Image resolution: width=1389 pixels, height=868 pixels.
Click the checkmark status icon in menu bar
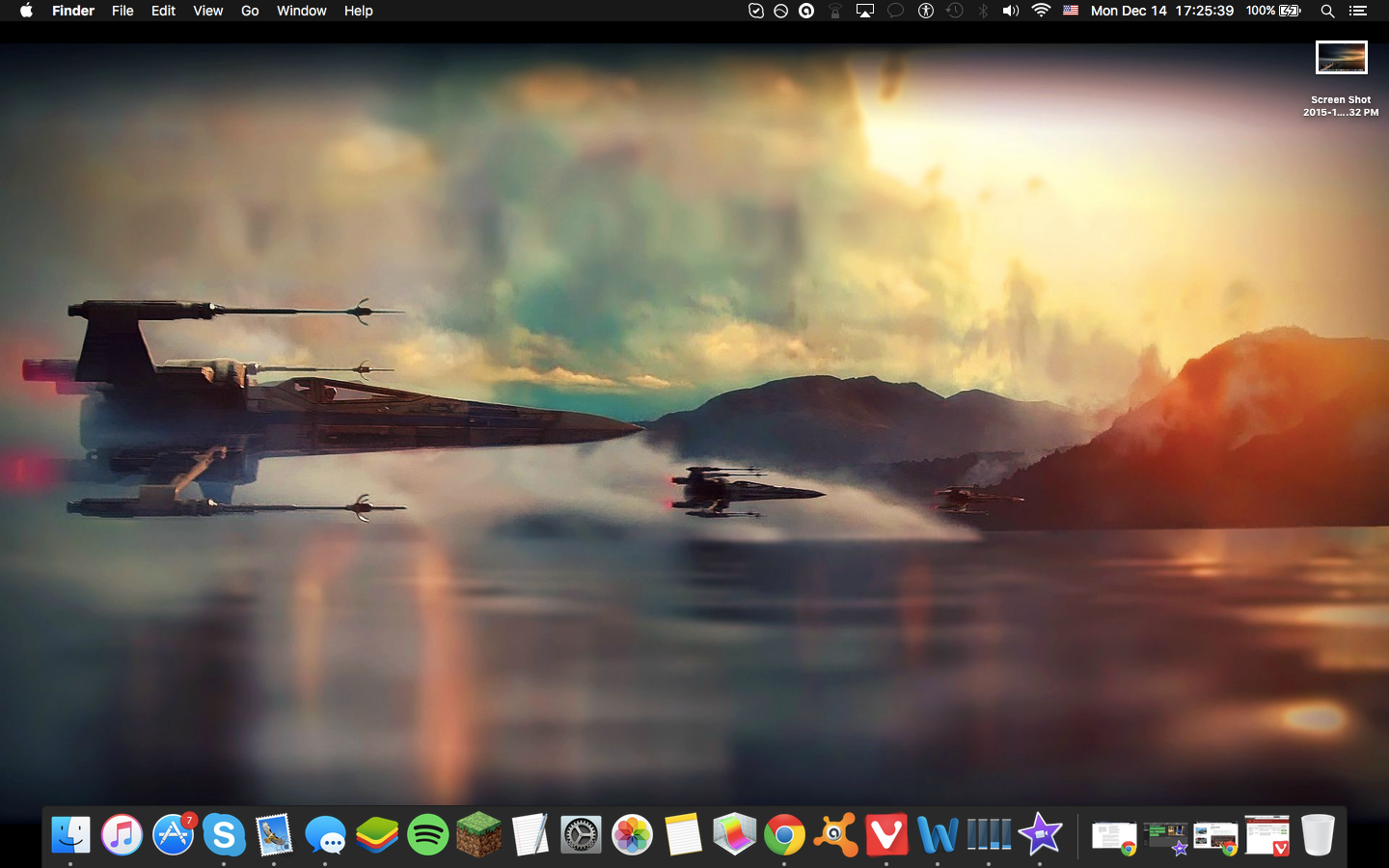756,11
